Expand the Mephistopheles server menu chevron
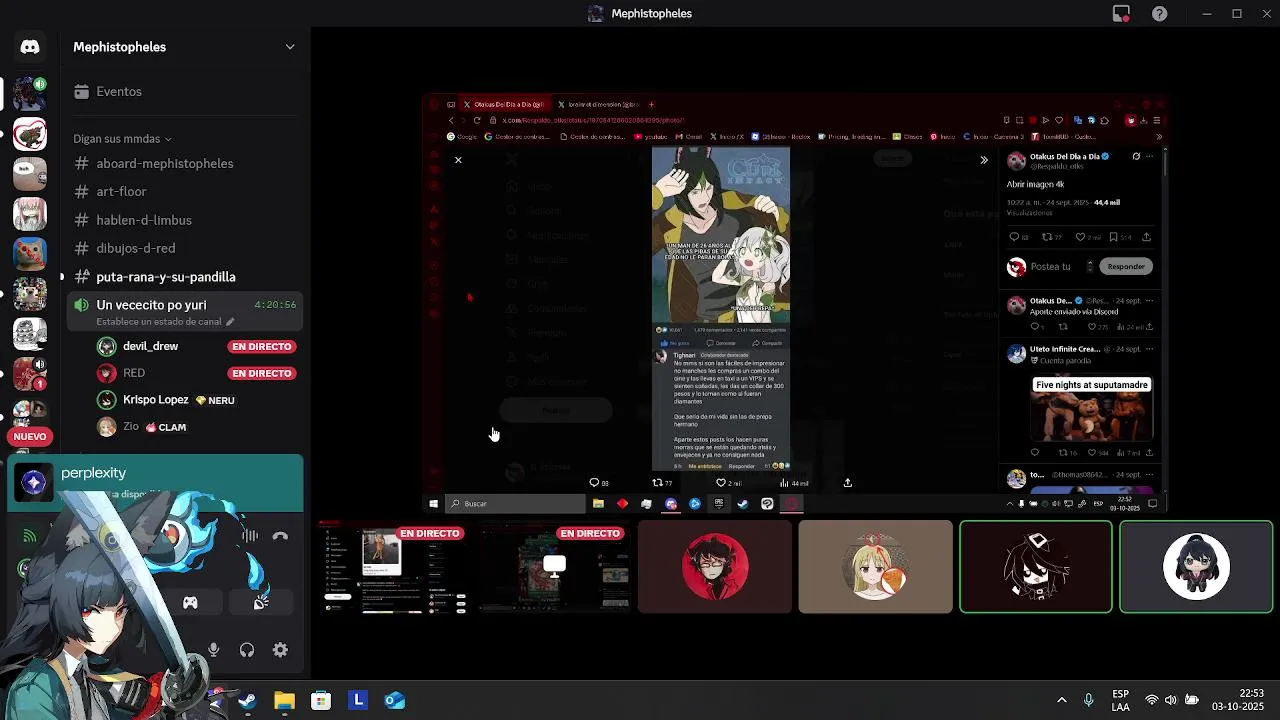 [x=290, y=47]
